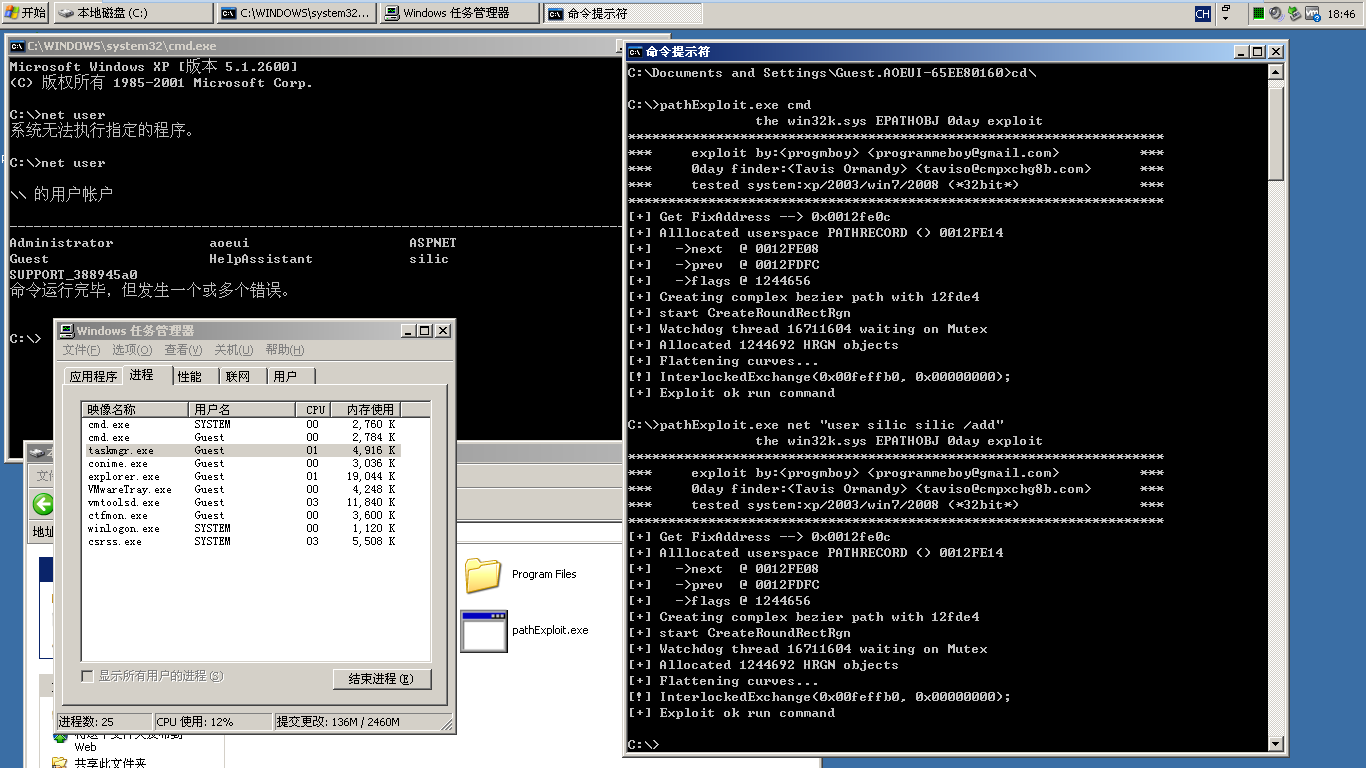Select the ctfmon.exe process row
The height and width of the screenshot is (768, 1366).
click(x=241, y=515)
